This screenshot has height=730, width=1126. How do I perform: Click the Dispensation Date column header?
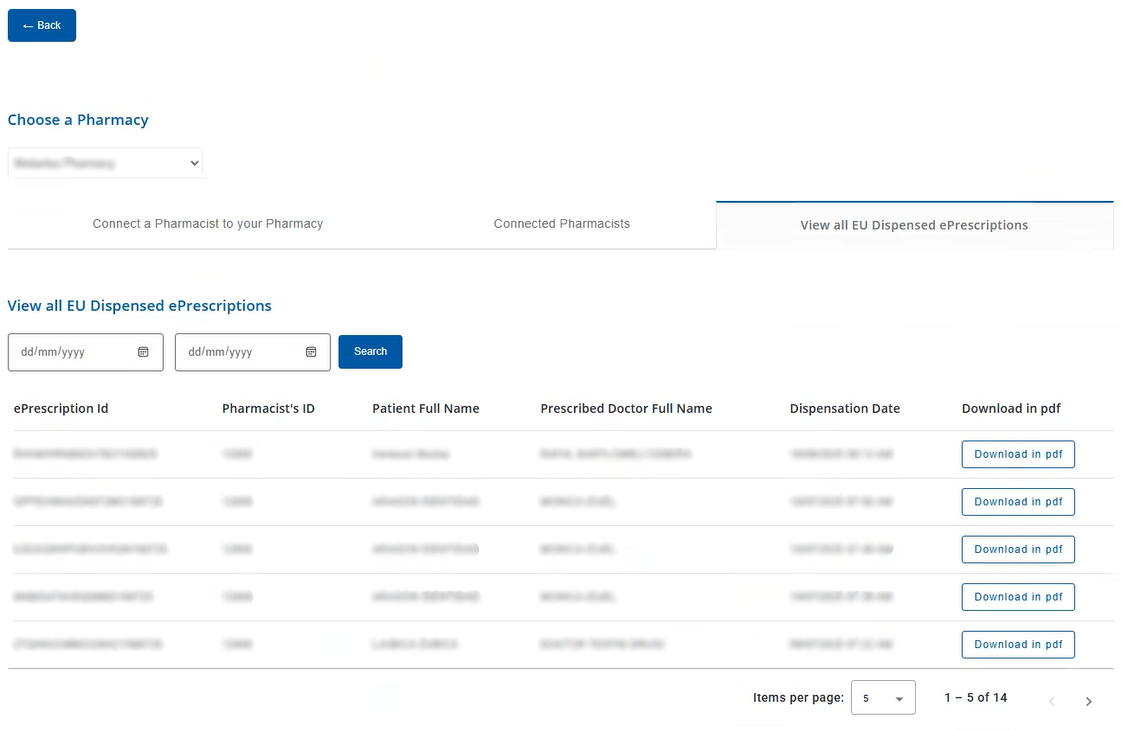pos(844,408)
